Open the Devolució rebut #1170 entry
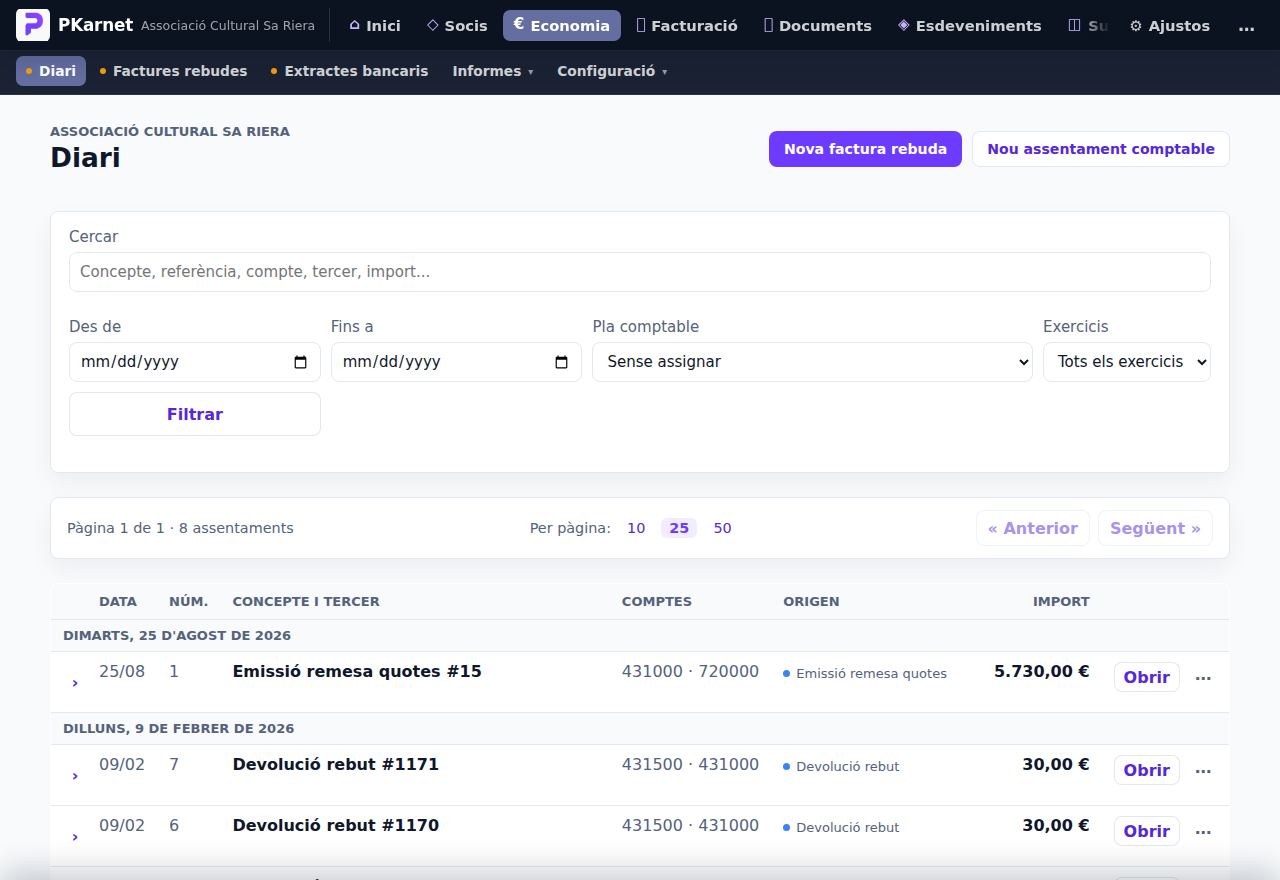Viewport: 1280px width, 880px height. [1146, 831]
